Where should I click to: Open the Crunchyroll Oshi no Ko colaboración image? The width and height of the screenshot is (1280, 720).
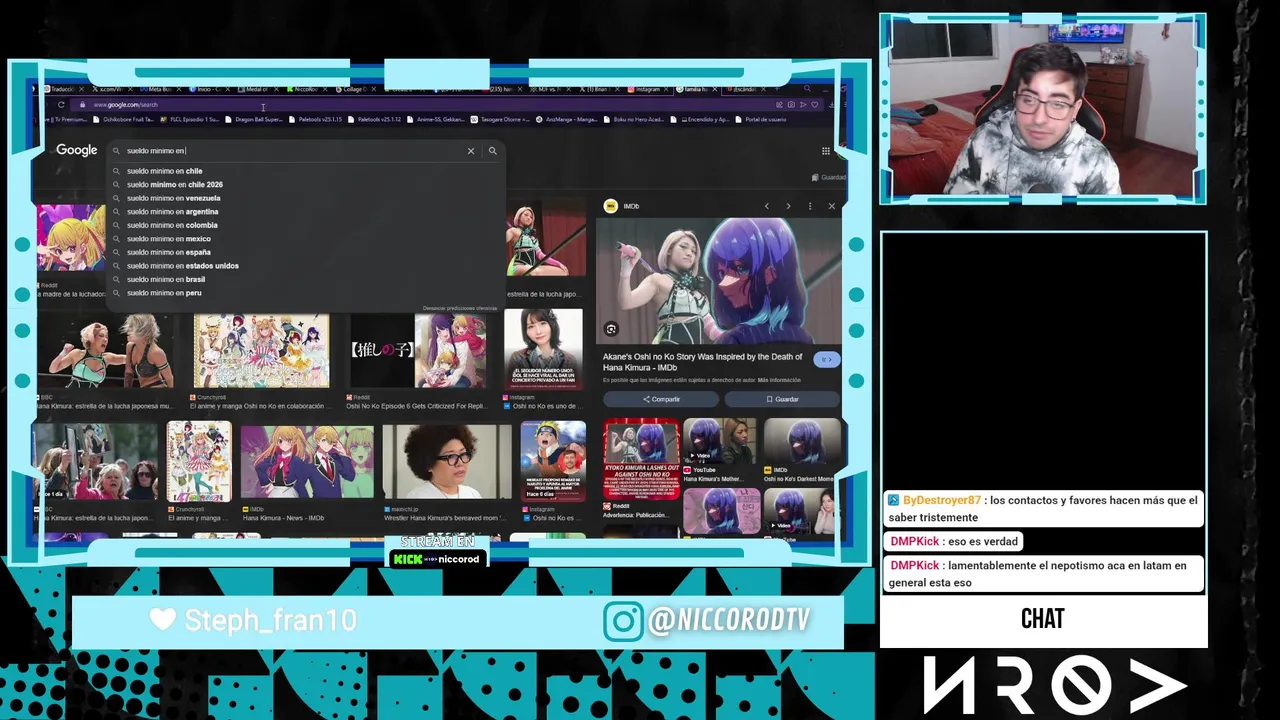tap(261, 352)
